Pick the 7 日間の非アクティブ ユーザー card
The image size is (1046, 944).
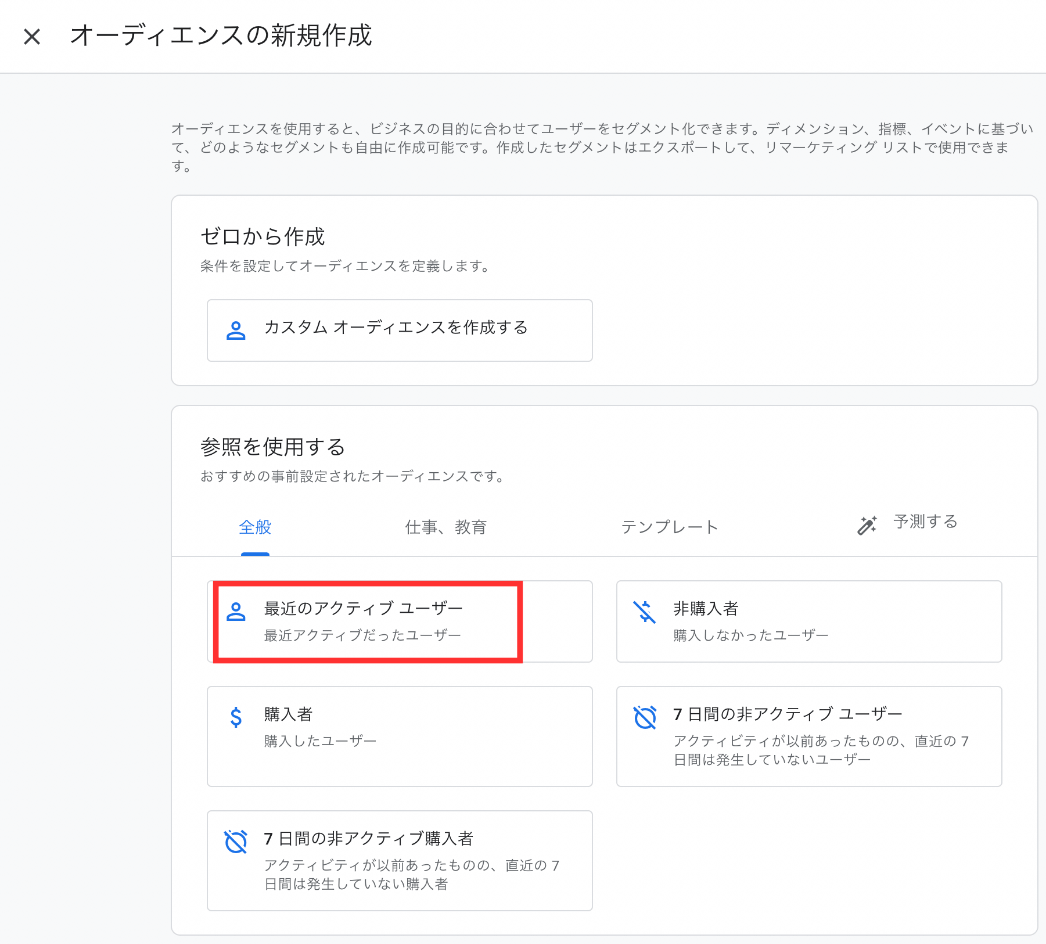click(x=809, y=737)
